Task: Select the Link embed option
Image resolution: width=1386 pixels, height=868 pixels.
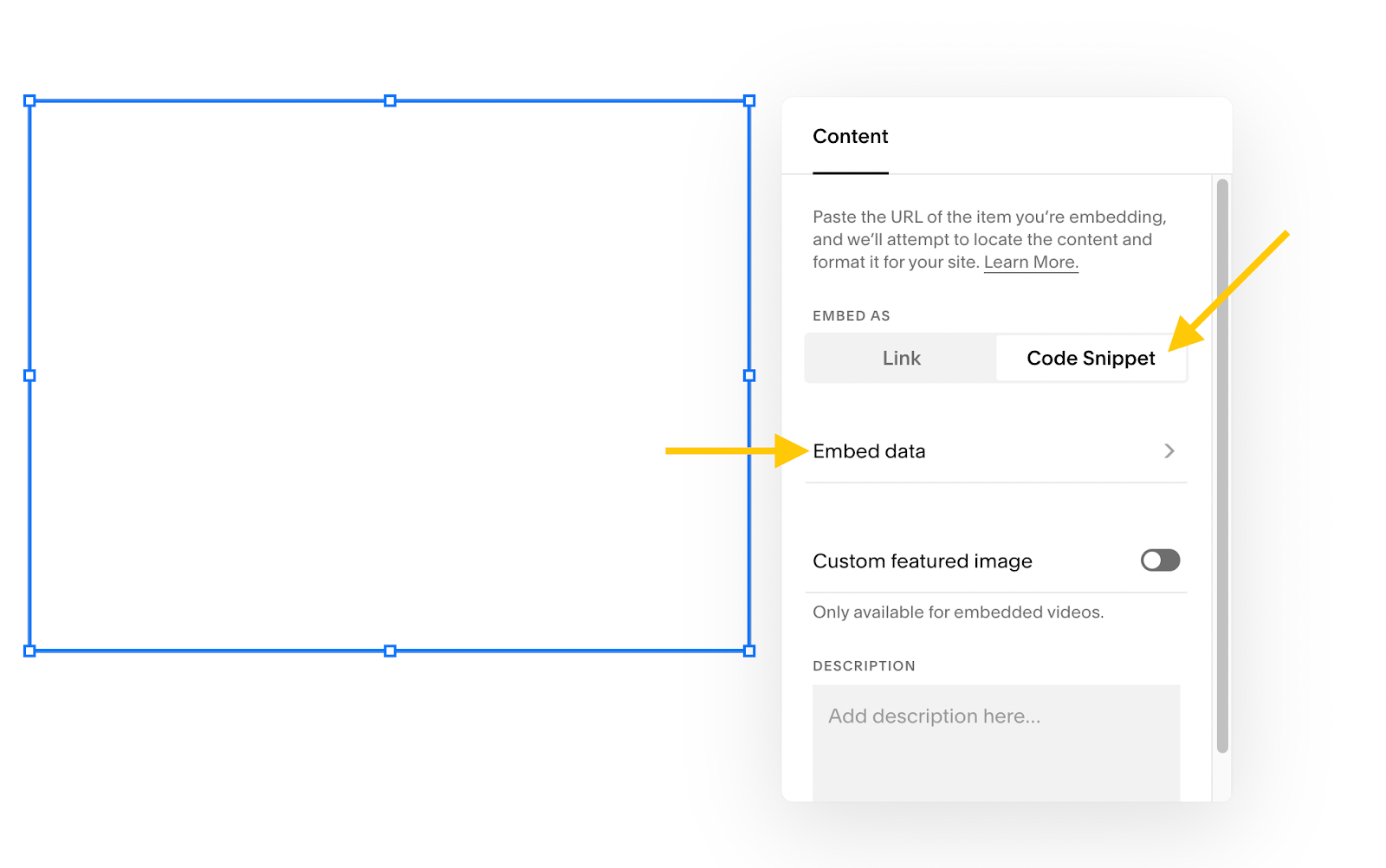Action: pos(901,358)
